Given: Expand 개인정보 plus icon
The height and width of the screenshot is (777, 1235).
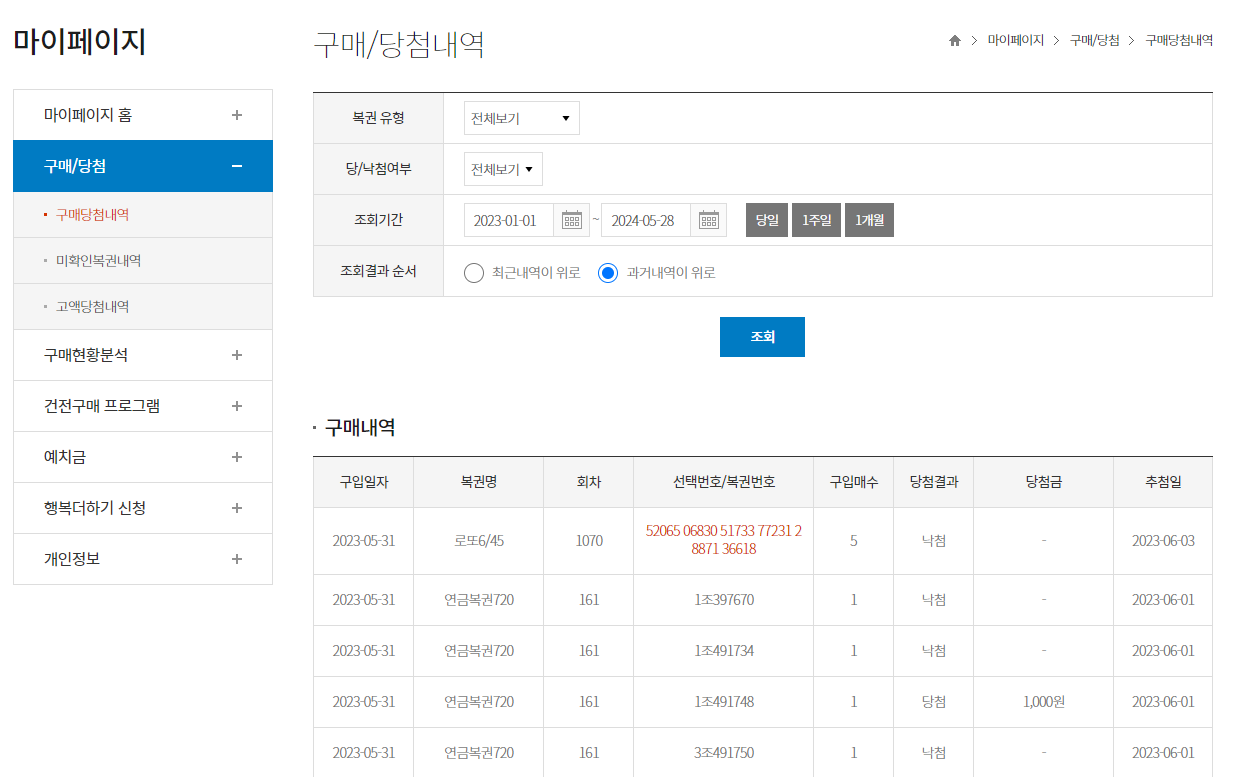Looking at the screenshot, I should [237, 559].
